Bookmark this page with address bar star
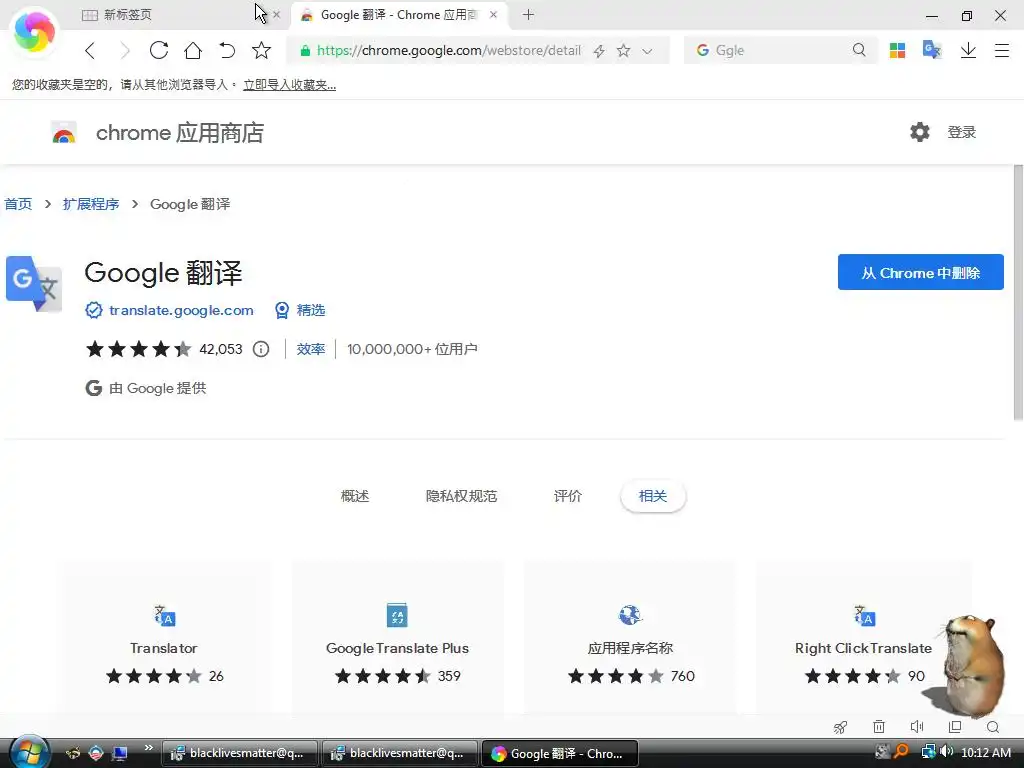Viewport: 1024px width, 768px height. tap(624, 50)
